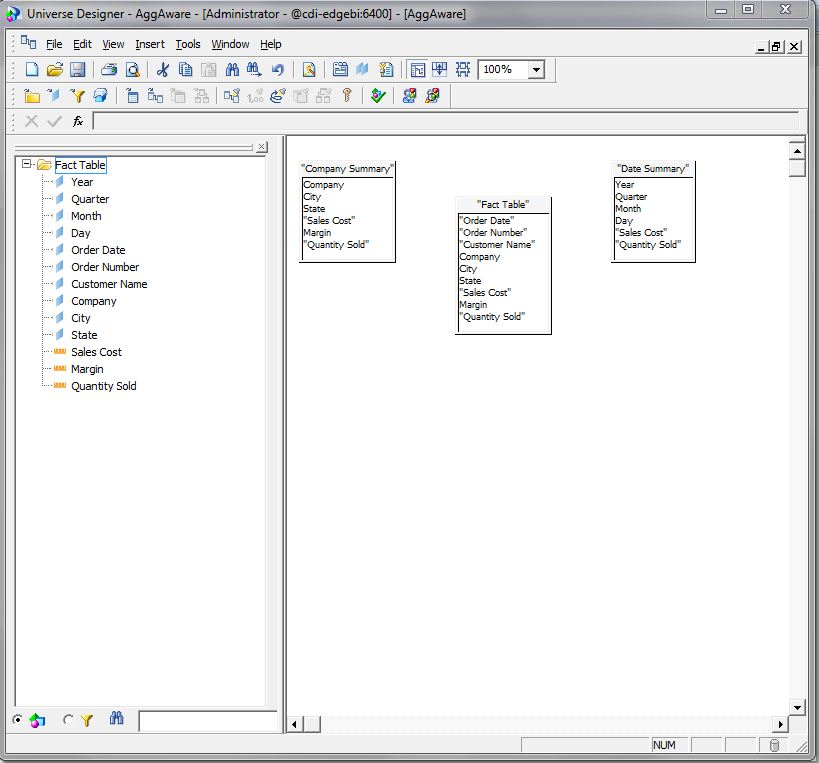The image size is (819, 763).
Task: Open the Window menu
Action: pyautogui.click(x=230, y=44)
